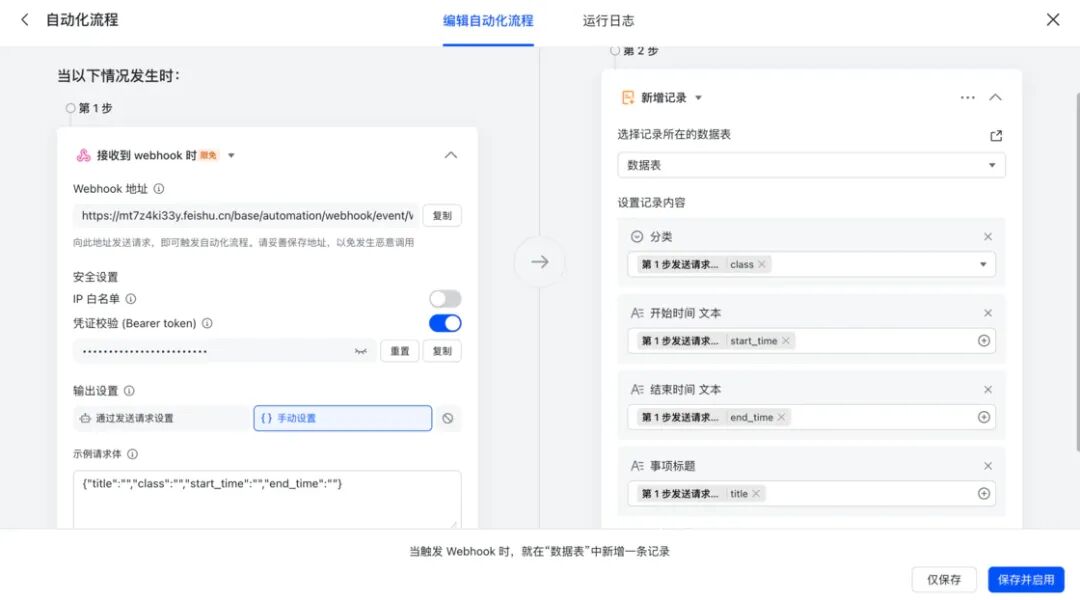The image size is (1080, 600).
Task: Collapse the 新增记录 card
Action: click(995, 98)
